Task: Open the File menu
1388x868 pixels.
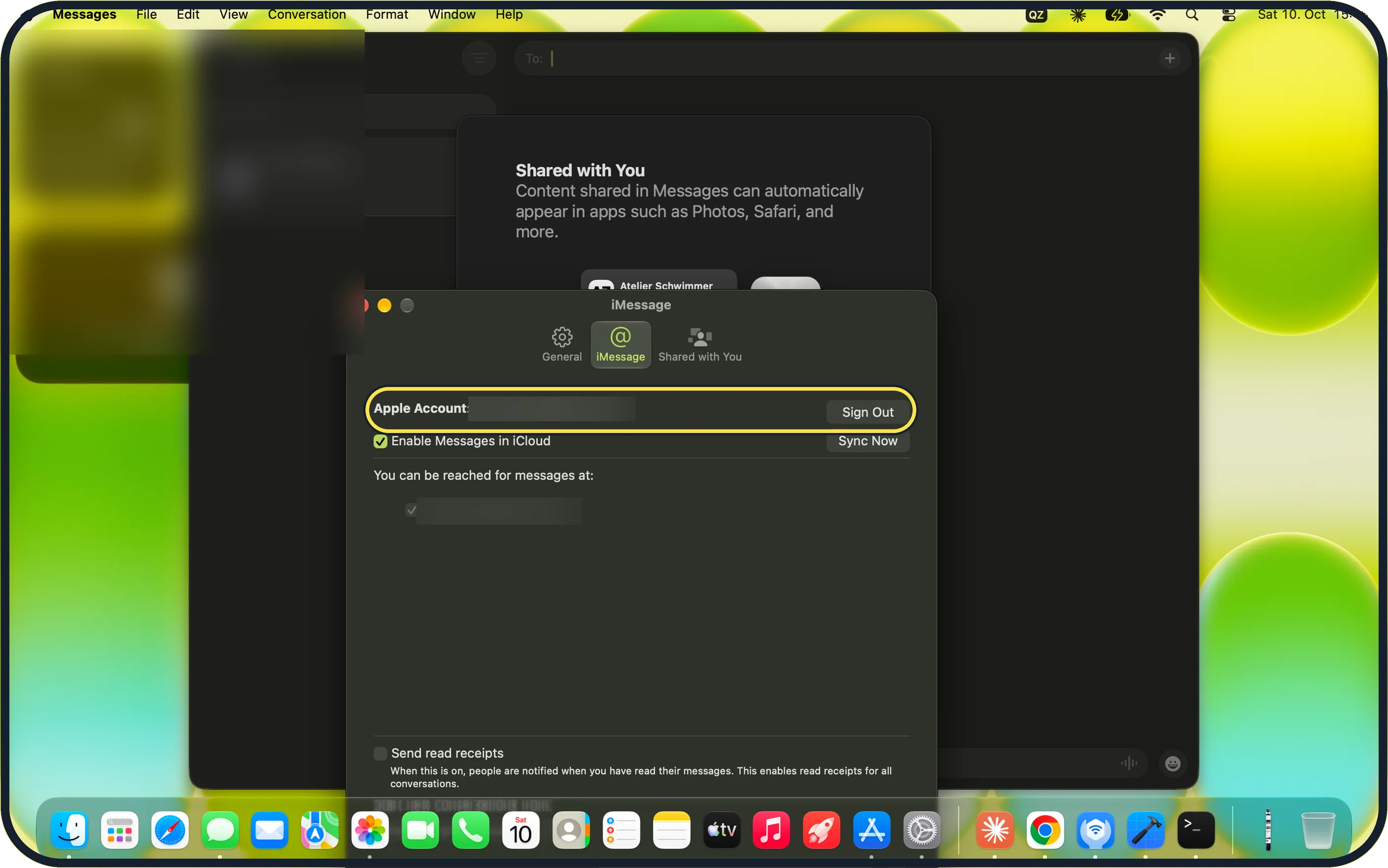Action: point(146,14)
